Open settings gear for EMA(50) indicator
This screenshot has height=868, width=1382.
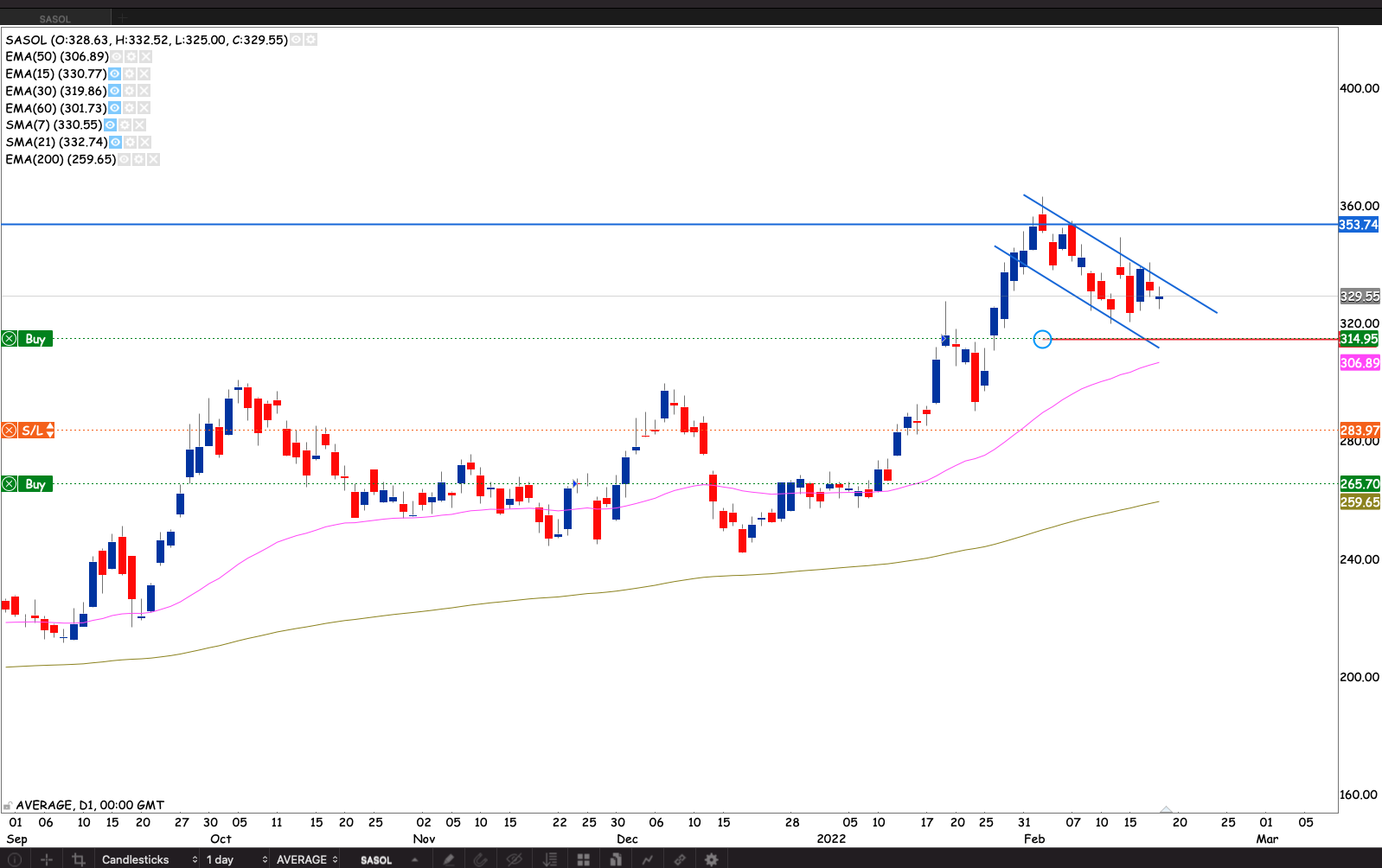click(x=131, y=56)
